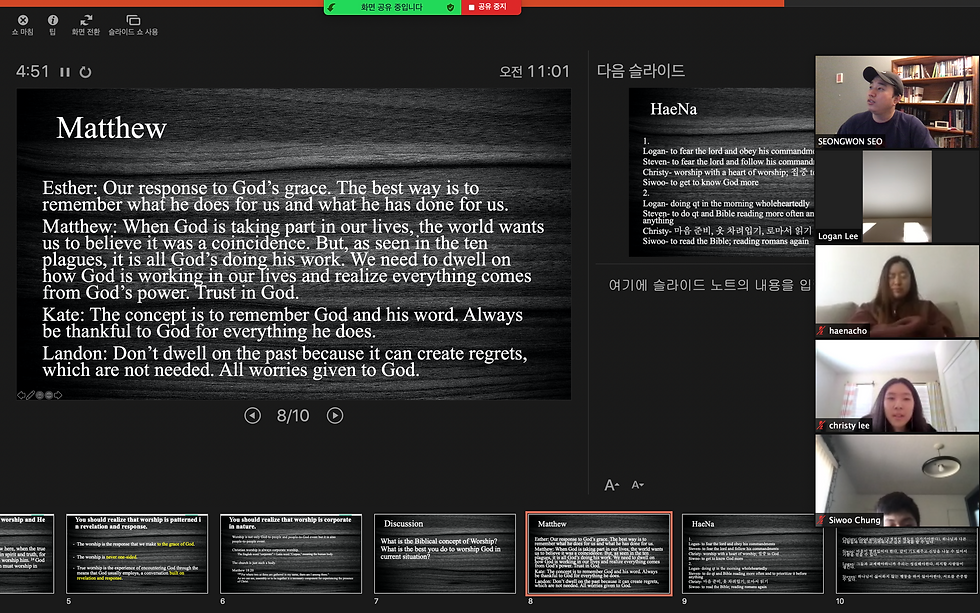Pause the presentation timer
Viewport: 980px width, 613px height.
pos(65,72)
